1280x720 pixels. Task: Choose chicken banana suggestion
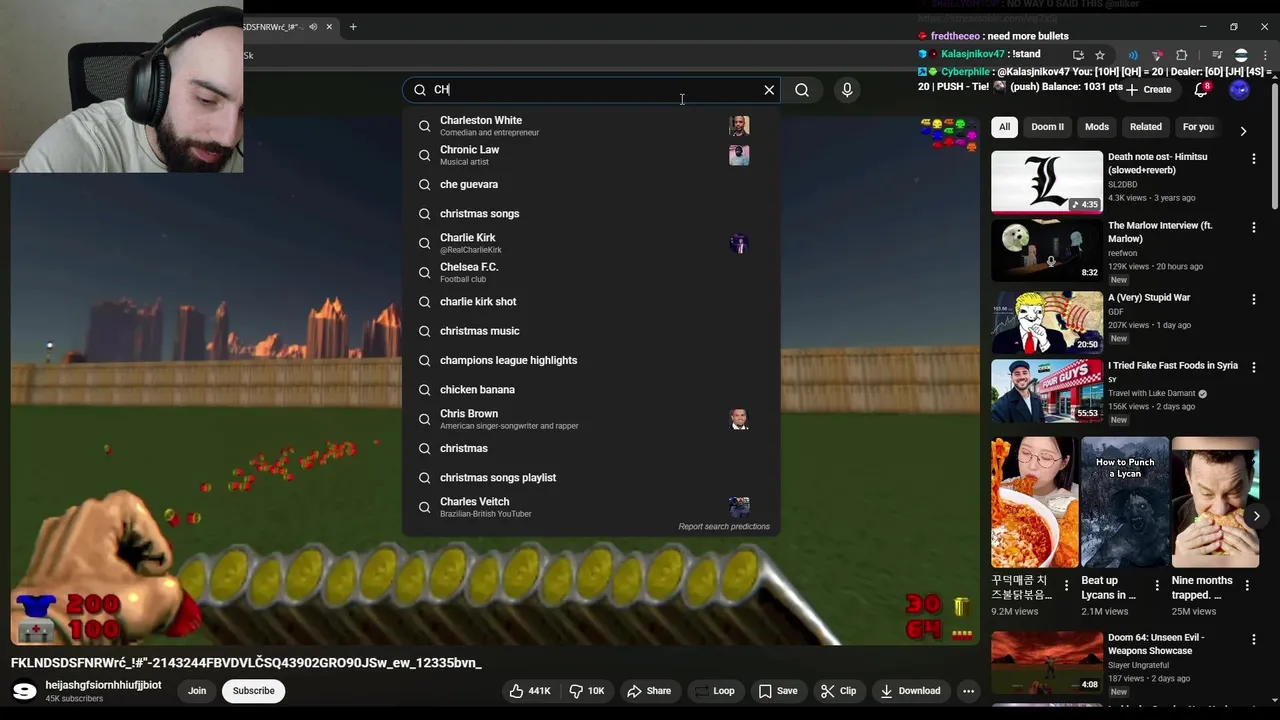point(591,389)
